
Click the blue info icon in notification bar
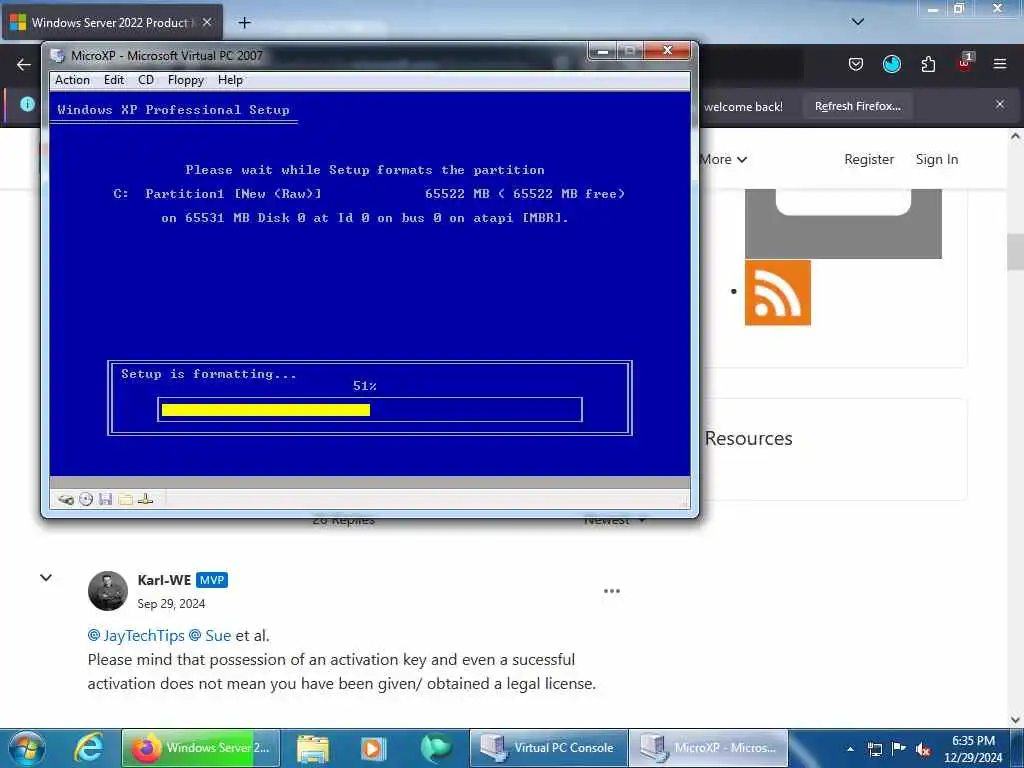(27, 104)
